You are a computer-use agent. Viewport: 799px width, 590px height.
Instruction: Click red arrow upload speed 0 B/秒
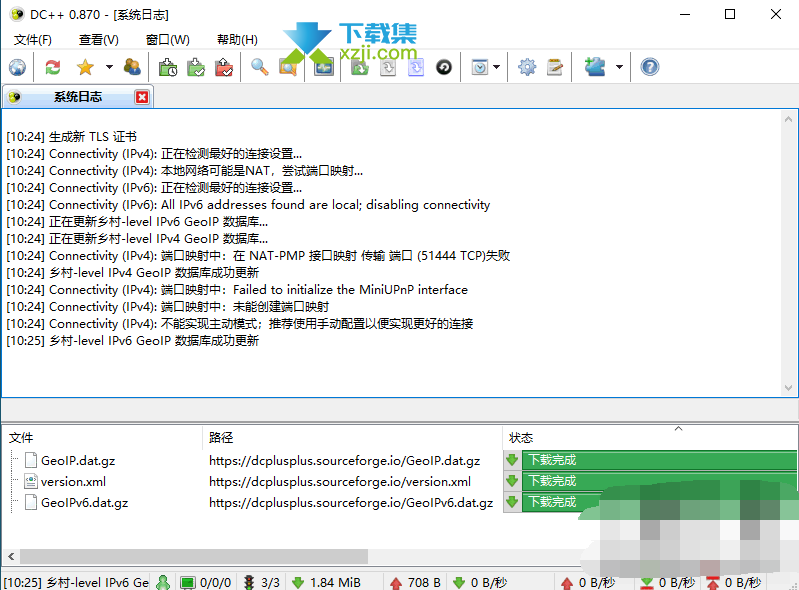pos(588,582)
